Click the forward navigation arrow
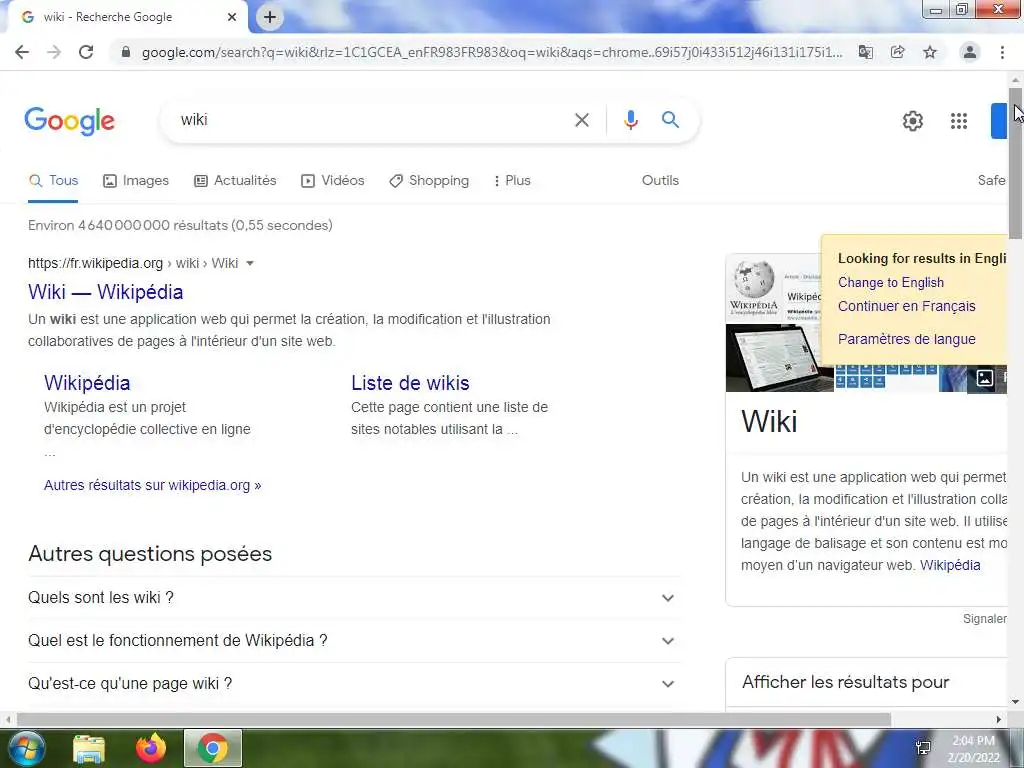This screenshot has height=768, width=1024. click(x=54, y=52)
